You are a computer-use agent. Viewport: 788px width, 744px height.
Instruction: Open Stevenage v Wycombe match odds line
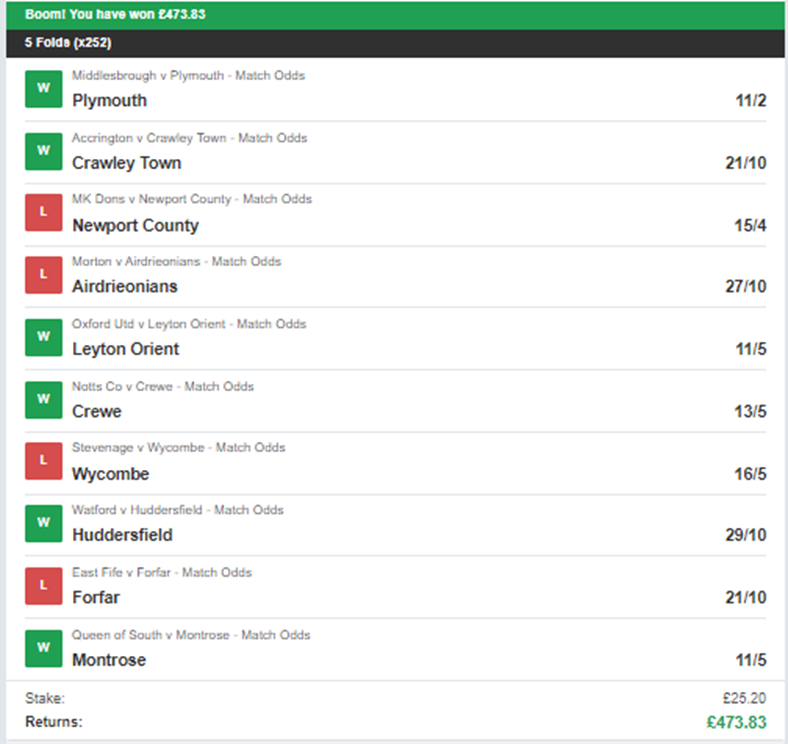(178, 448)
